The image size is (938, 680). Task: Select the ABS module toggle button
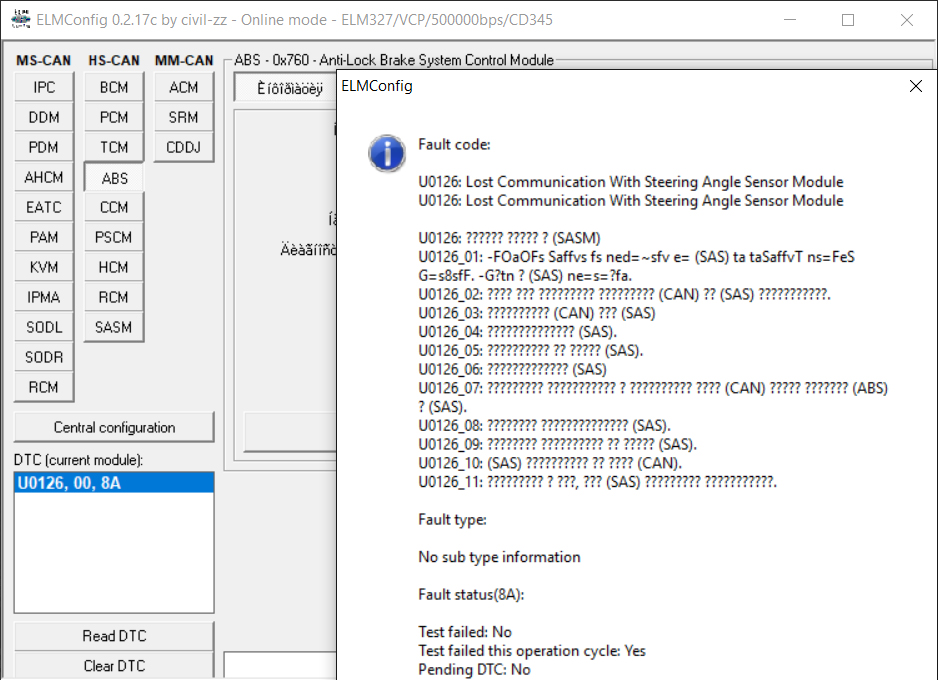tap(114, 178)
